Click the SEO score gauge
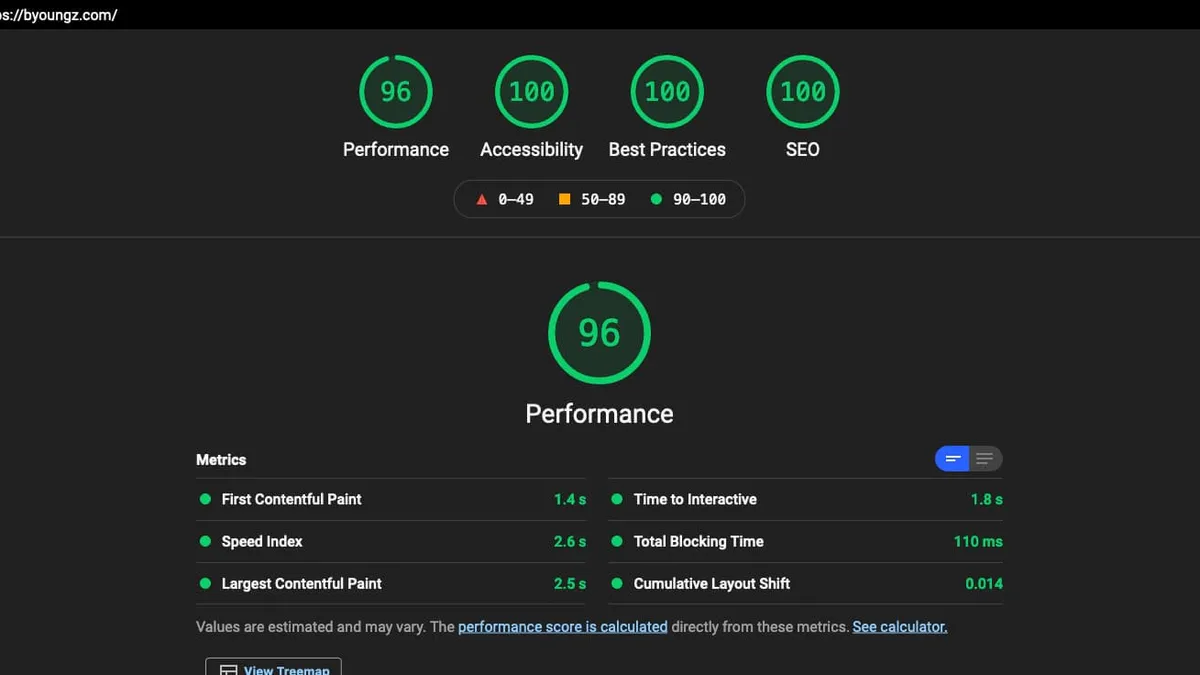This screenshot has width=1200, height=675. (x=803, y=92)
